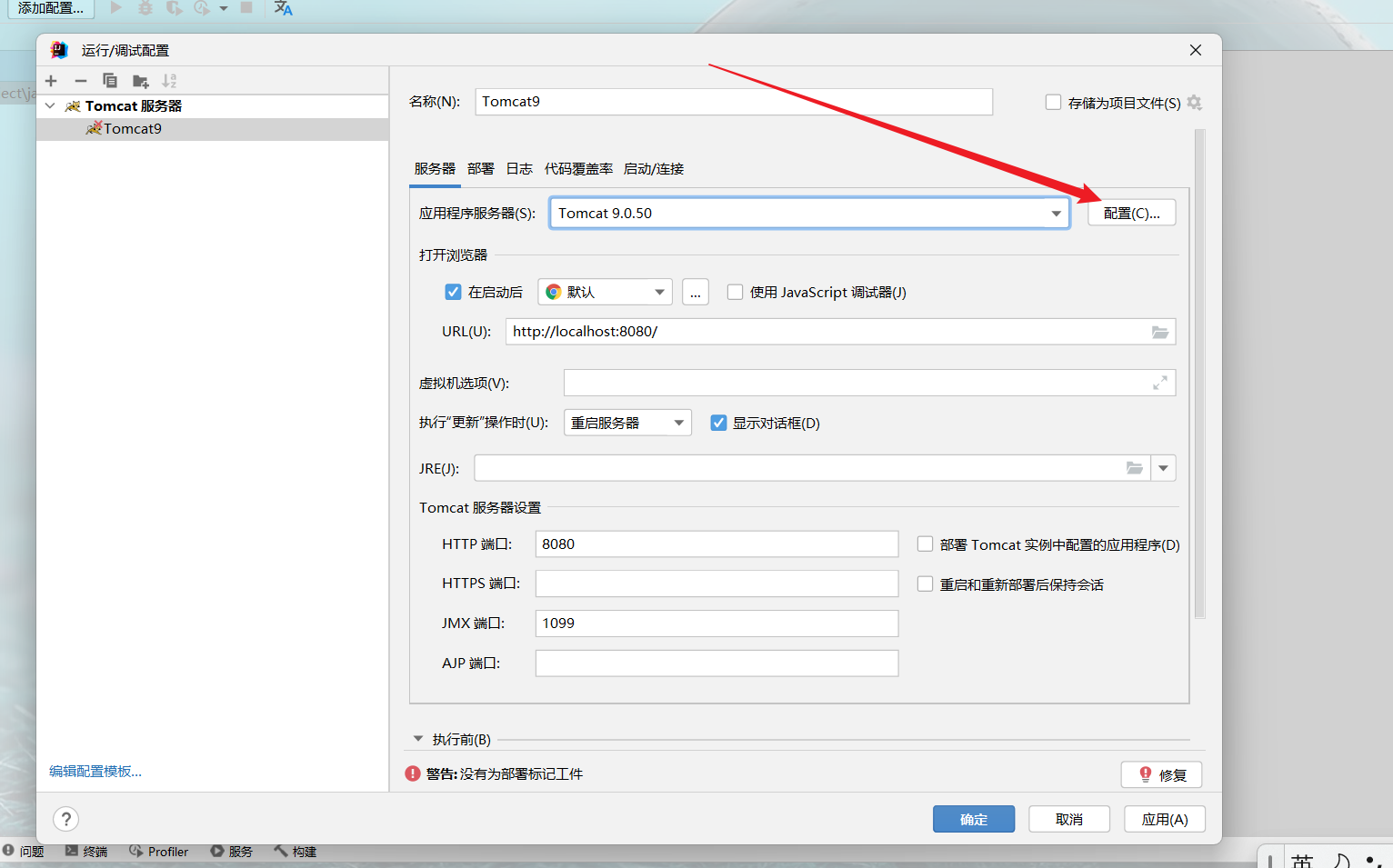Click the profiler run icon in IDE toolbar

pos(202,7)
